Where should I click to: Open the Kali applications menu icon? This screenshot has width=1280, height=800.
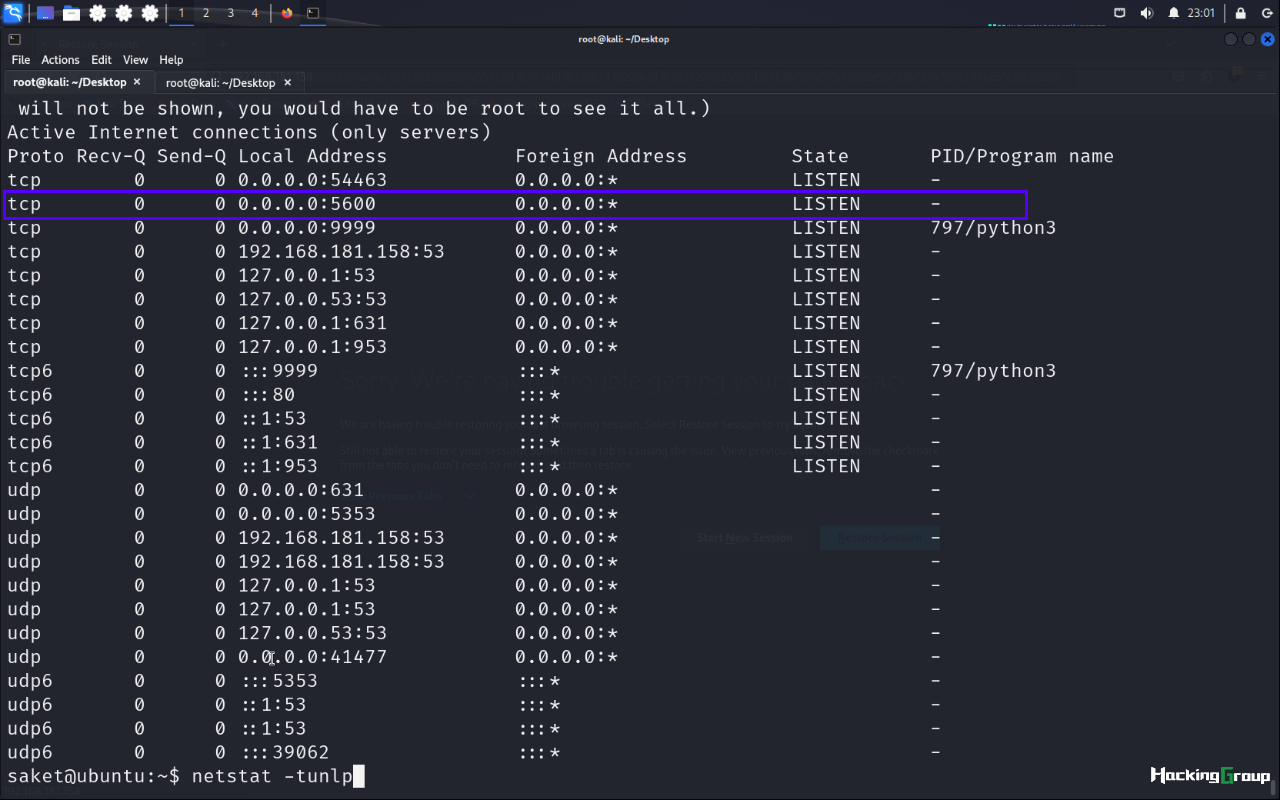[x=13, y=13]
